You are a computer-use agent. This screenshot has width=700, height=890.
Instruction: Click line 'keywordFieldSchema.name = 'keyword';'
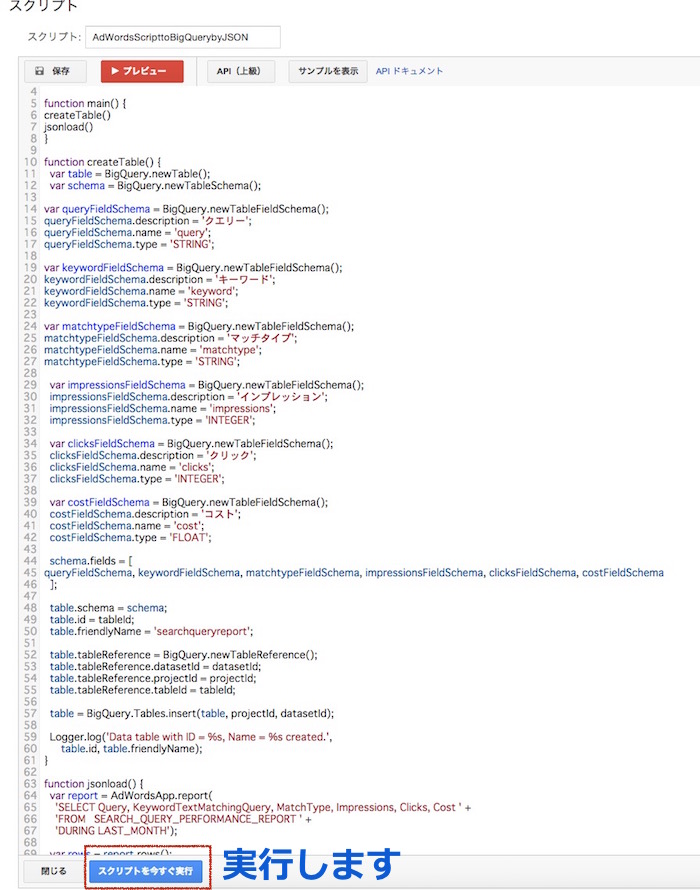point(141,292)
